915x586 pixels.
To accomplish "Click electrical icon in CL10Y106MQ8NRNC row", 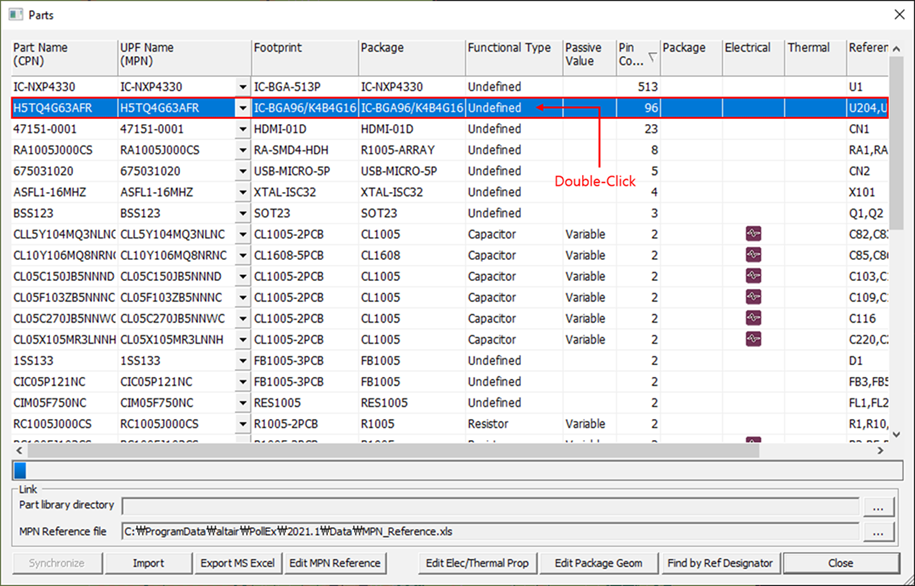I will pyautogui.click(x=753, y=255).
